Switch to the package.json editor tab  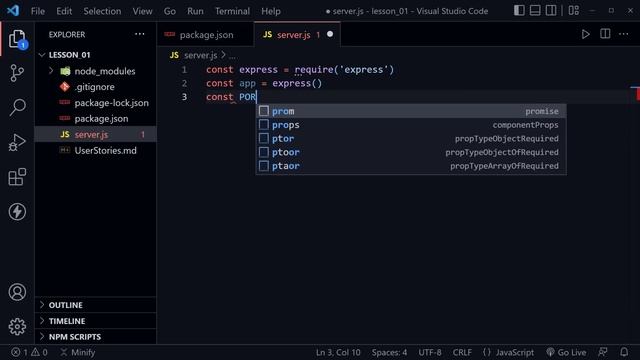(205, 35)
